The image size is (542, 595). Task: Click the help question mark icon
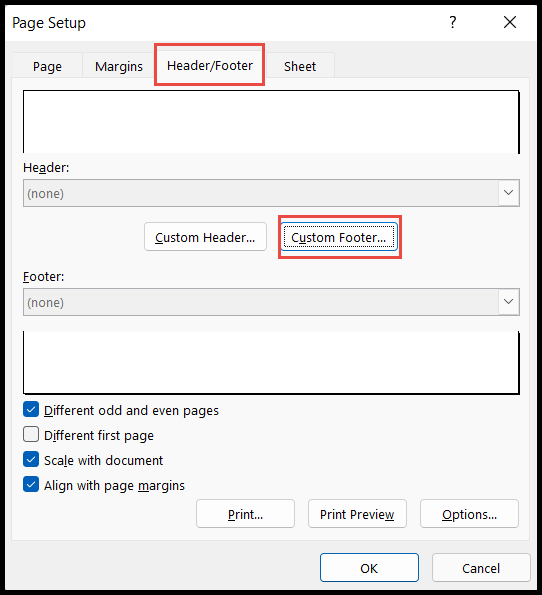pyautogui.click(x=452, y=22)
